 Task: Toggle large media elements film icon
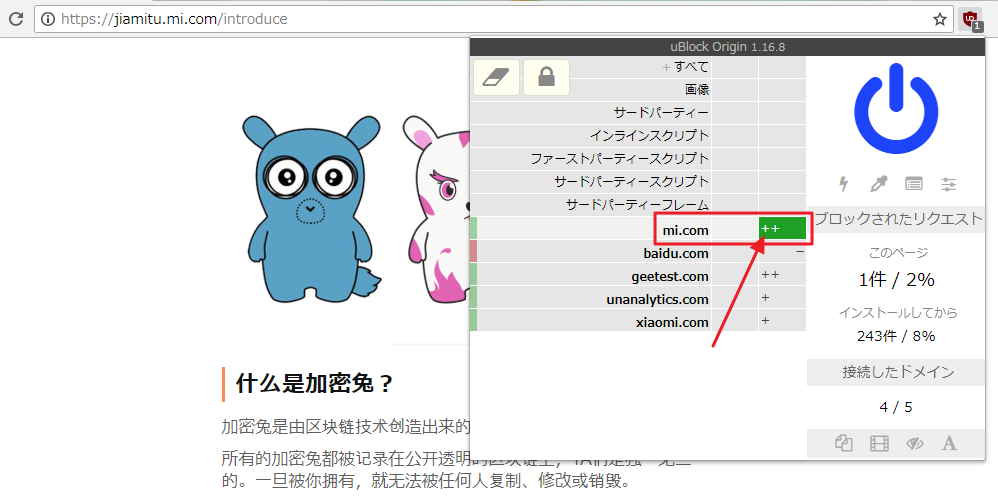(x=879, y=443)
